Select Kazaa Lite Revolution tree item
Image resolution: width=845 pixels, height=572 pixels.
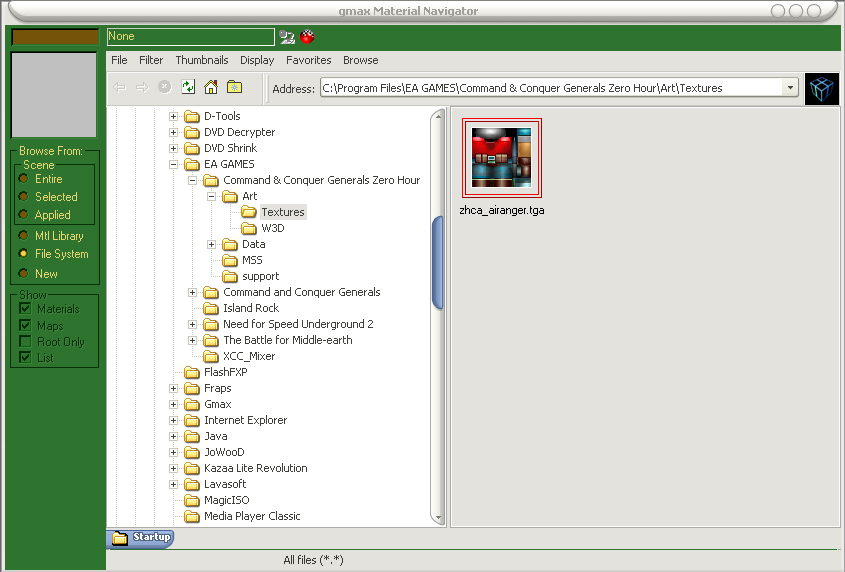[x=255, y=468]
